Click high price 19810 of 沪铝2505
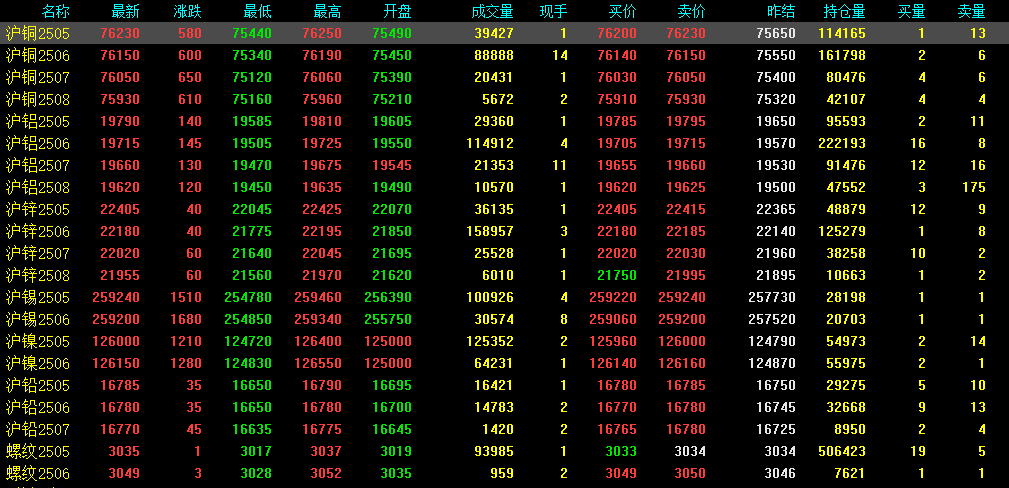This screenshot has width=1009, height=488. [322, 121]
